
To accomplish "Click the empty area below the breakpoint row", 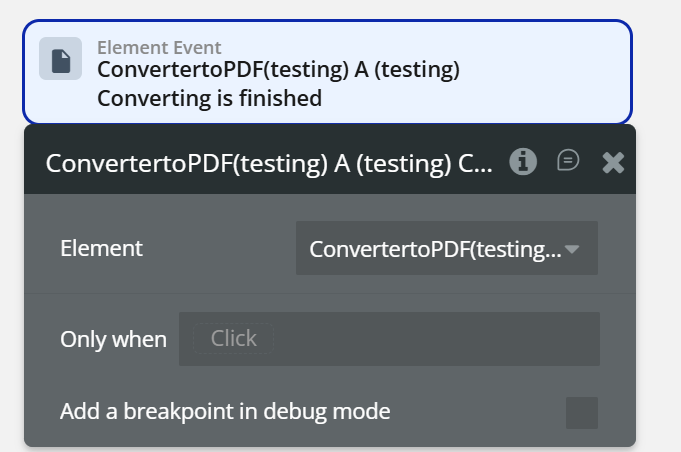I will pos(300,438).
